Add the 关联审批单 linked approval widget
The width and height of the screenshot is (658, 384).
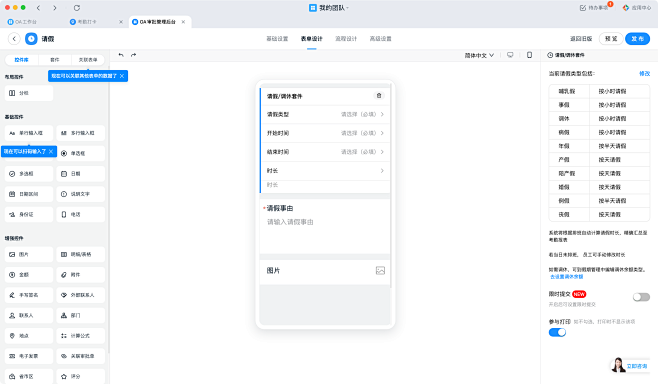pyautogui.click(x=81, y=356)
